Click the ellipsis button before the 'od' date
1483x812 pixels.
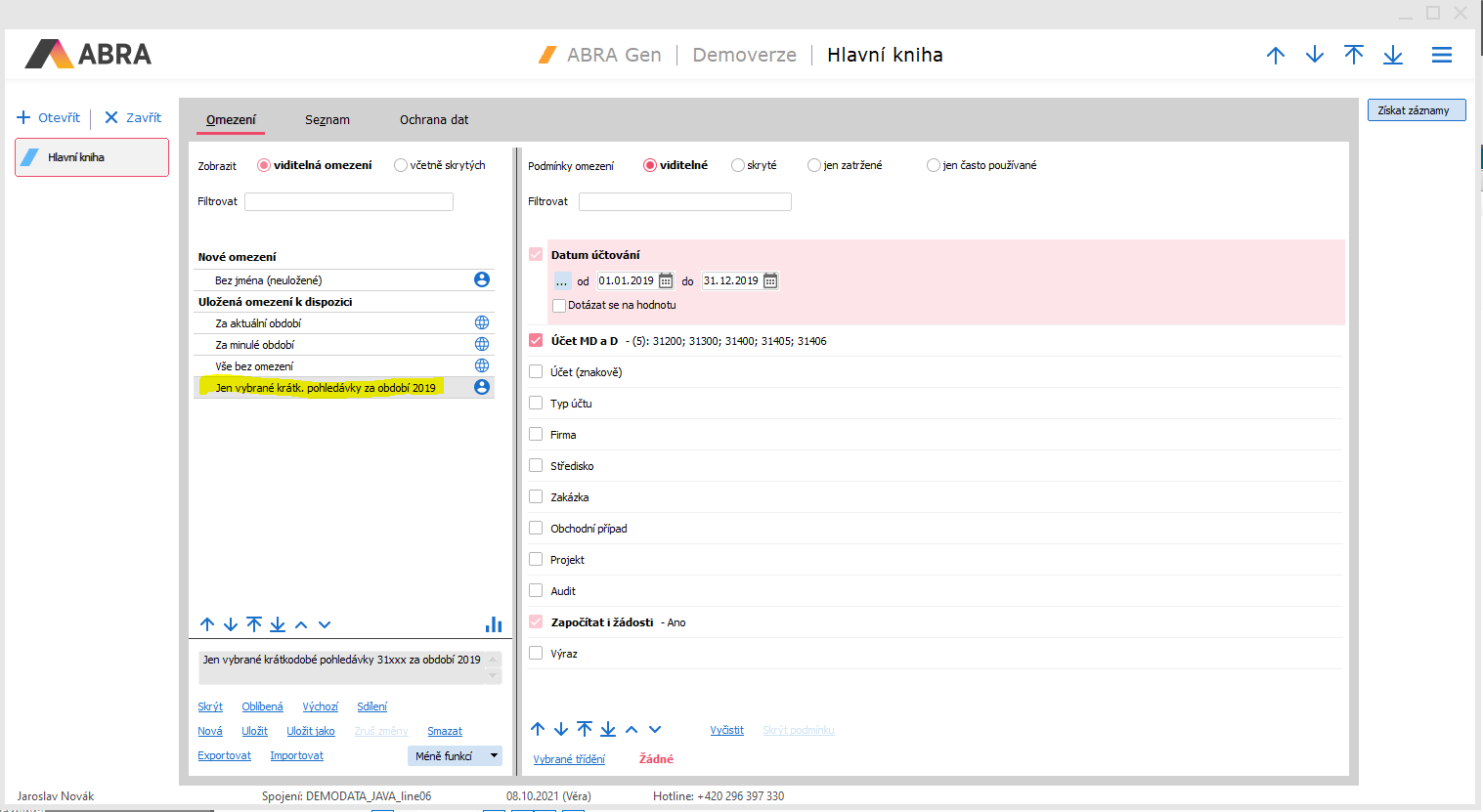click(562, 281)
